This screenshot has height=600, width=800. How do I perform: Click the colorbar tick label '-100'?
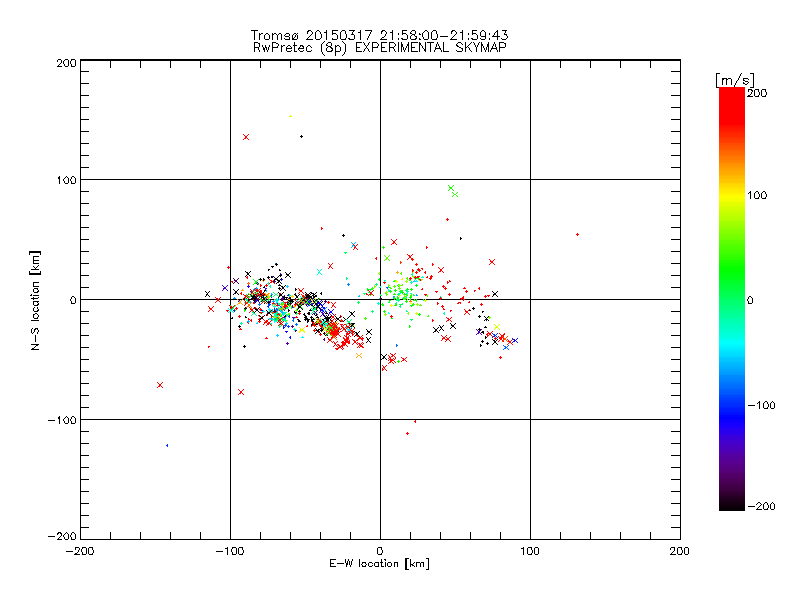pos(761,405)
